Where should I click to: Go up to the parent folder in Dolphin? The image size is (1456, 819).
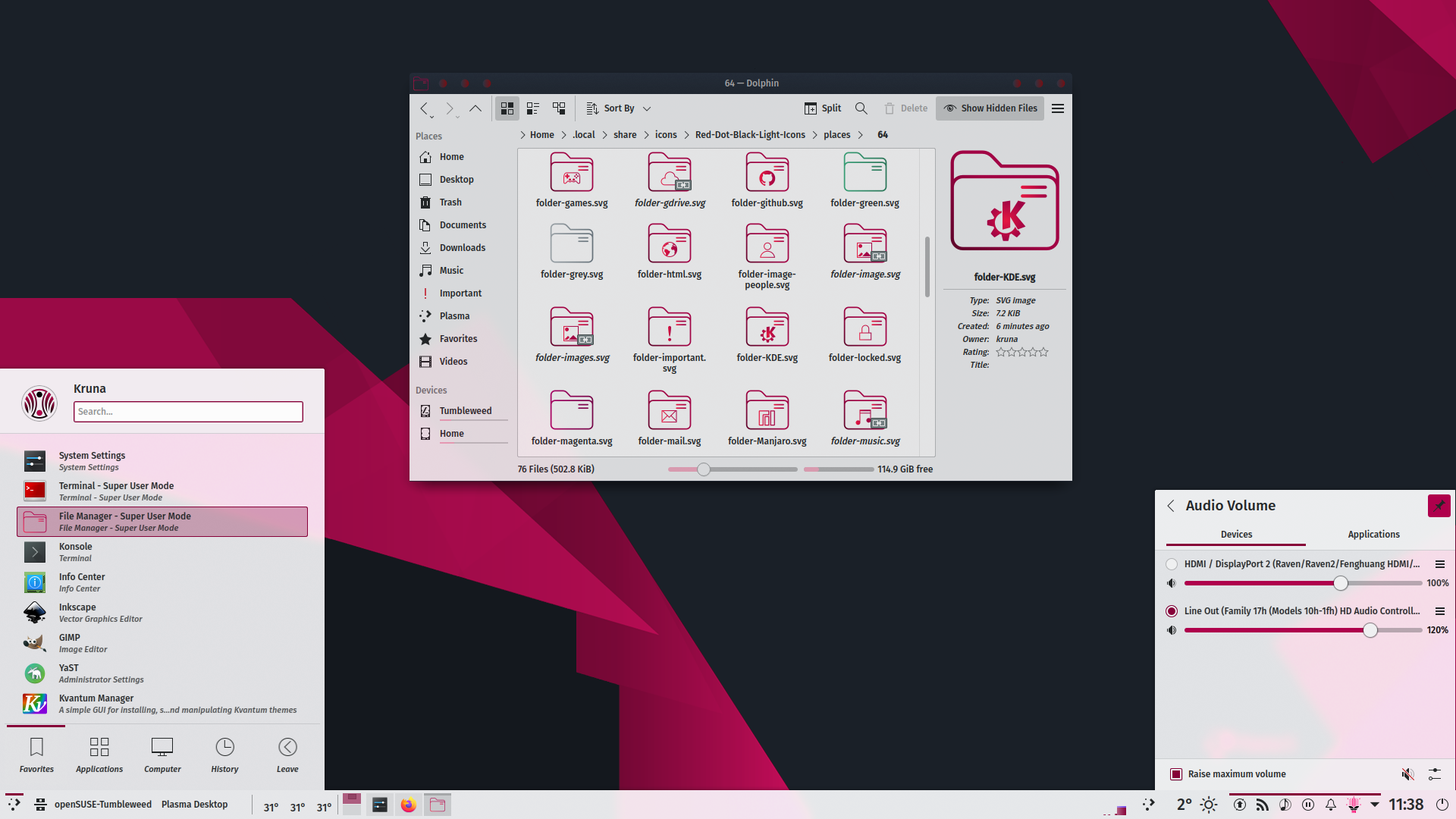click(475, 108)
